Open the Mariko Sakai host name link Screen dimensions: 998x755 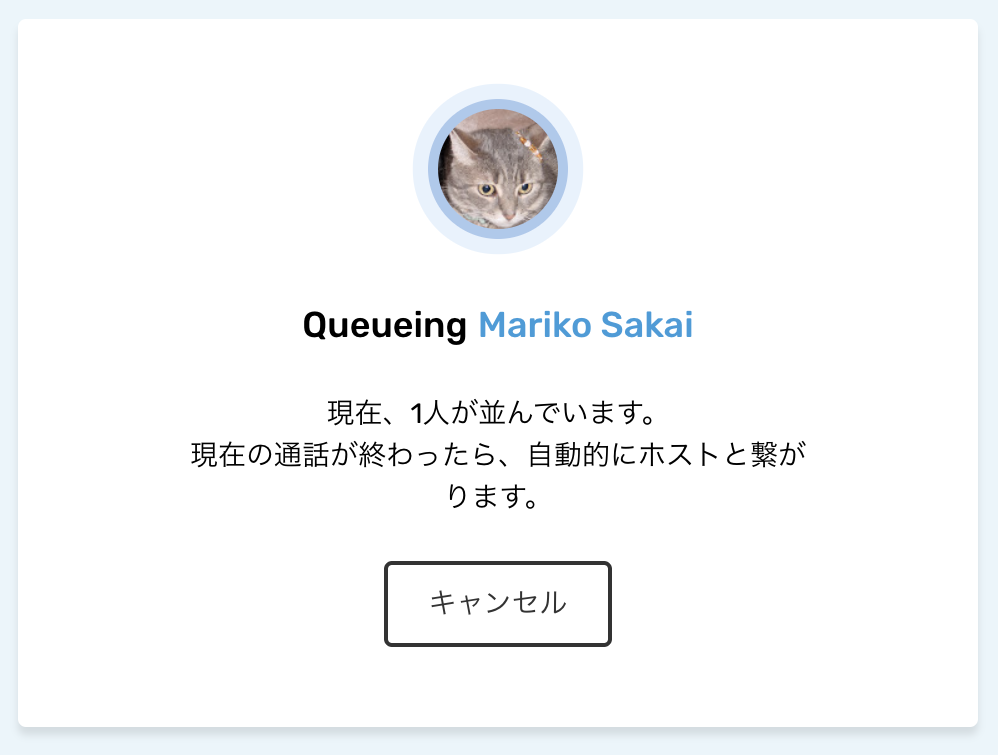585,325
